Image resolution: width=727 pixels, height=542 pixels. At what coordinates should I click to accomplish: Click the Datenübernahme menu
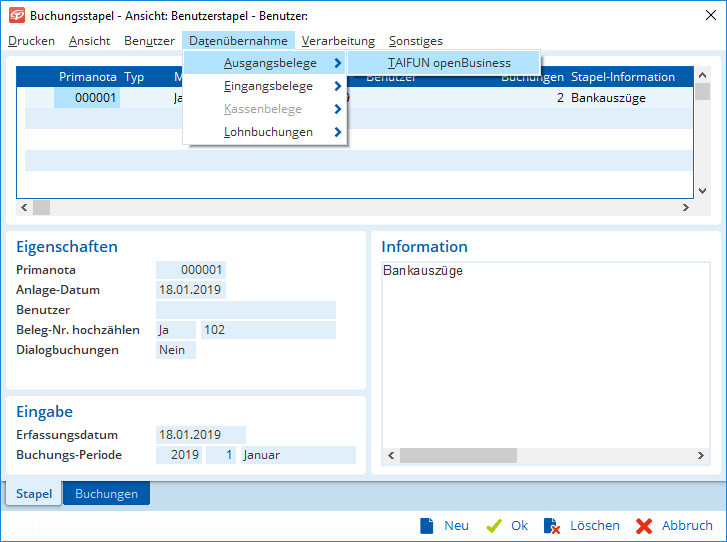(x=238, y=41)
